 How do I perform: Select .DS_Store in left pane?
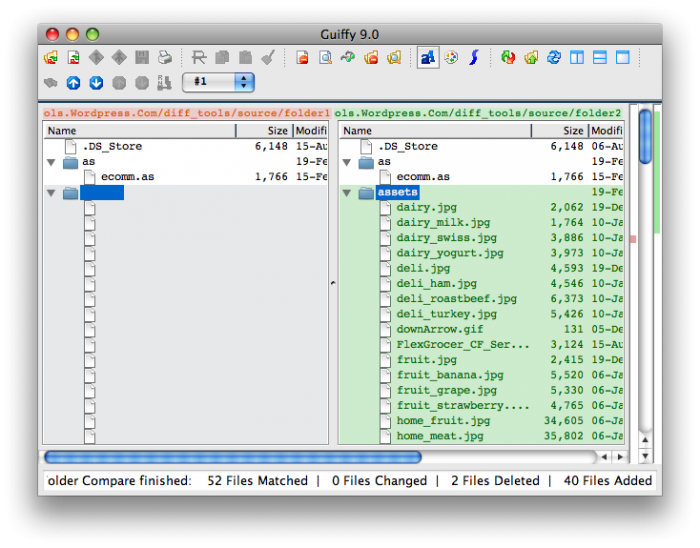click(x=186, y=146)
